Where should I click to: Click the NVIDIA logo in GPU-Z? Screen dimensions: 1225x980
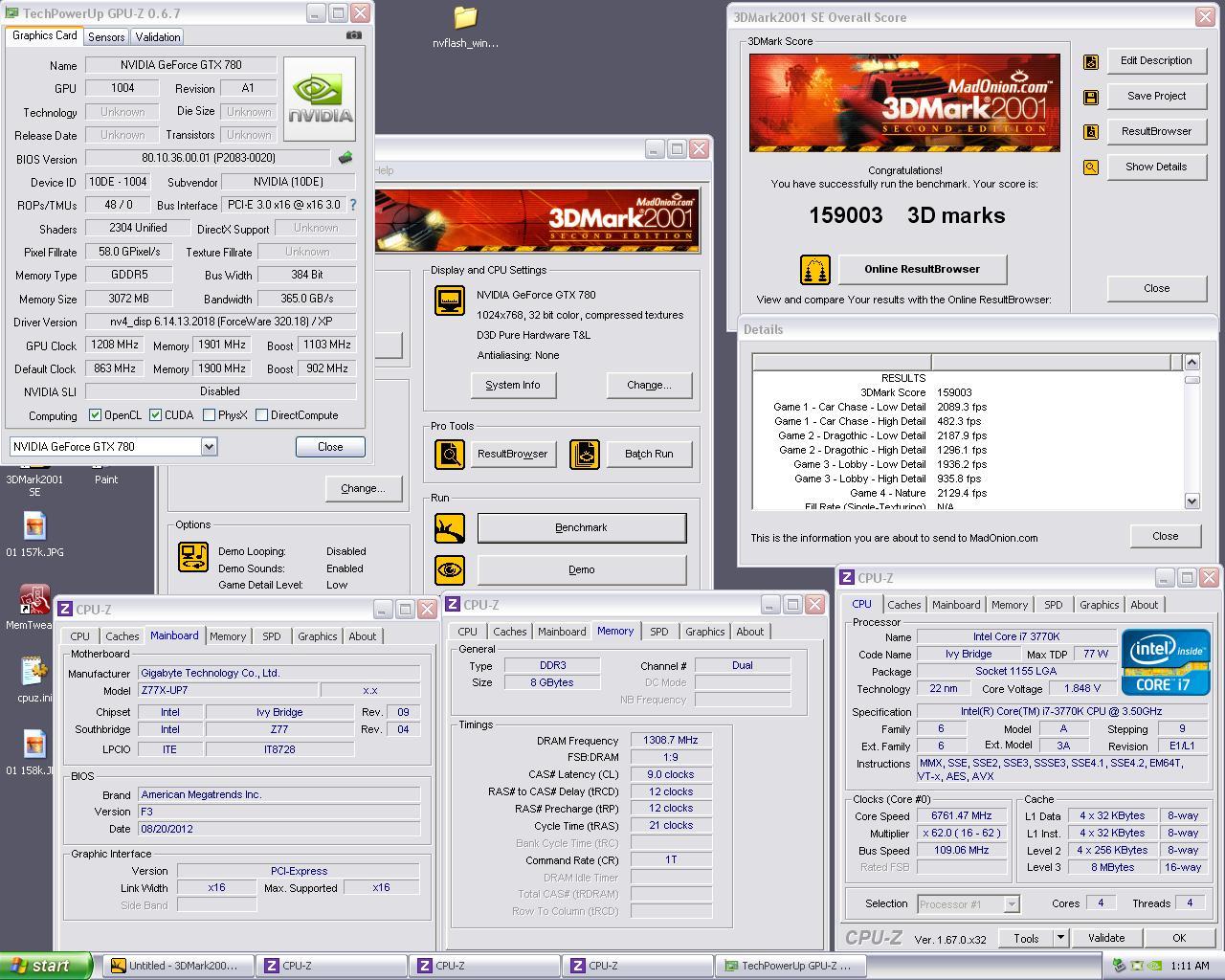point(320,100)
